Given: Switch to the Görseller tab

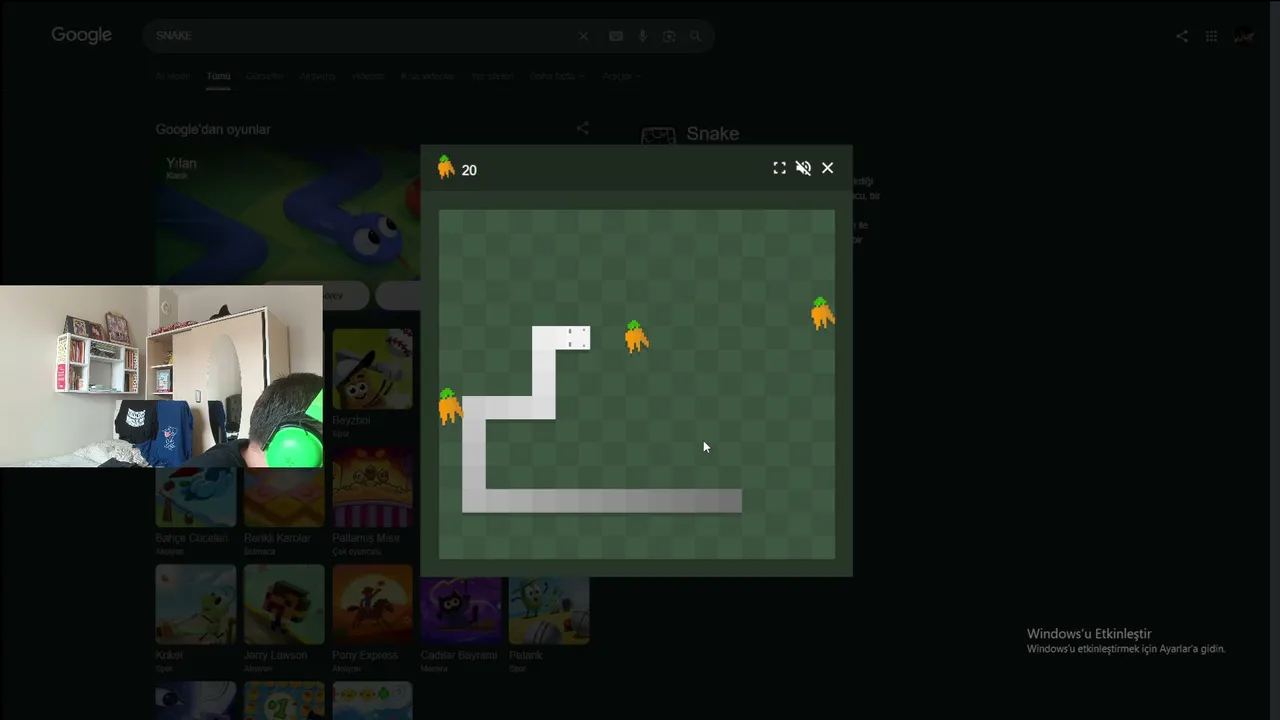Looking at the screenshot, I should [x=264, y=76].
